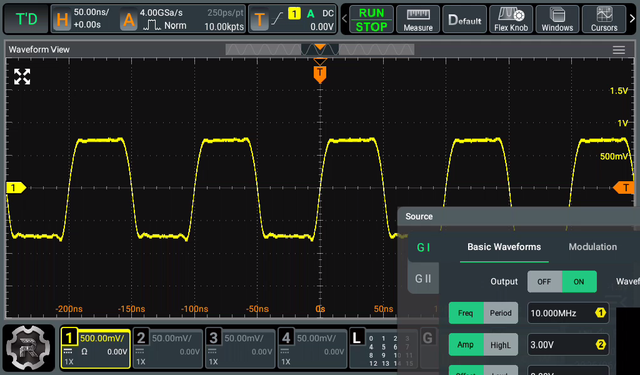Click the Norm acquisition mode icon
The width and height of the screenshot is (640, 375).
point(165,25)
